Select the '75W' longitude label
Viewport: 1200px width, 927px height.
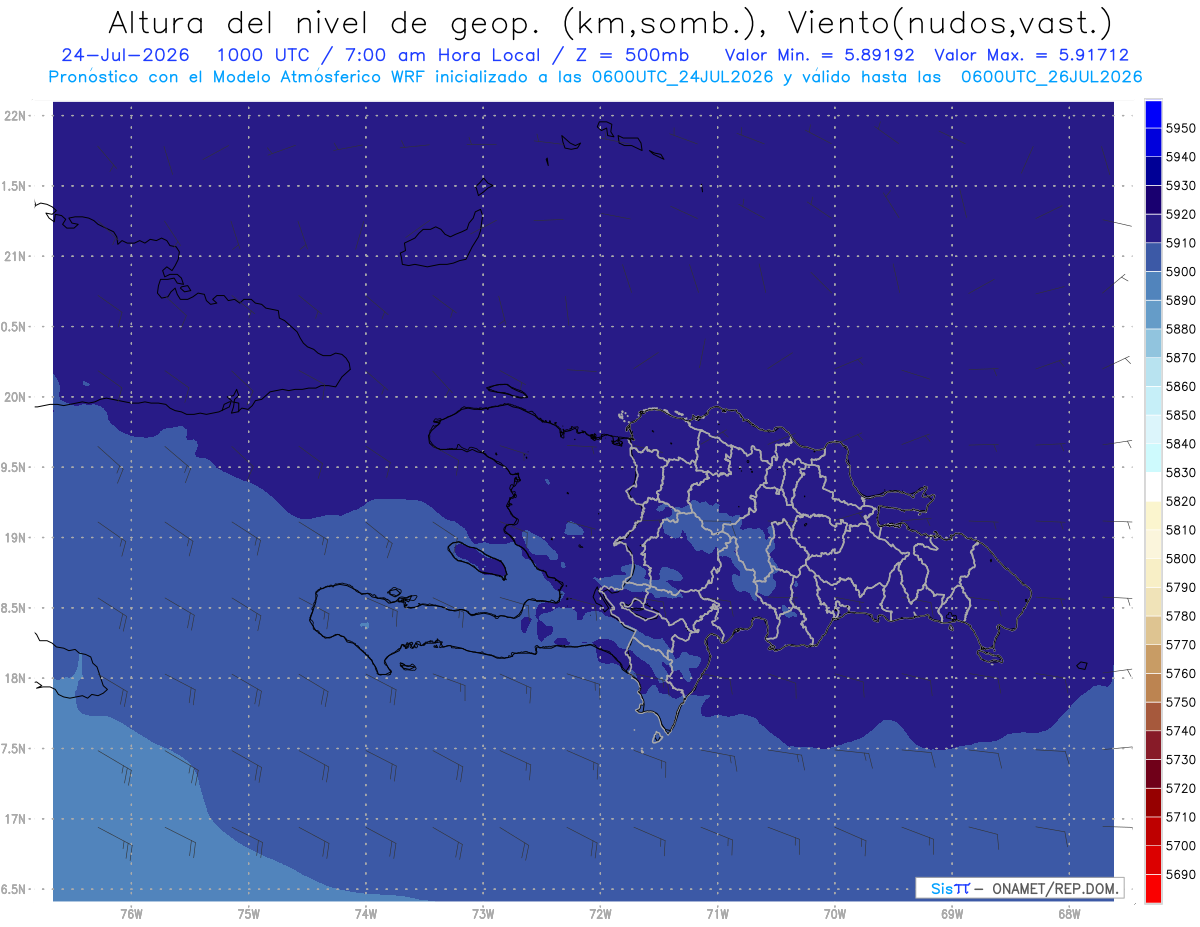pyautogui.click(x=248, y=913)
